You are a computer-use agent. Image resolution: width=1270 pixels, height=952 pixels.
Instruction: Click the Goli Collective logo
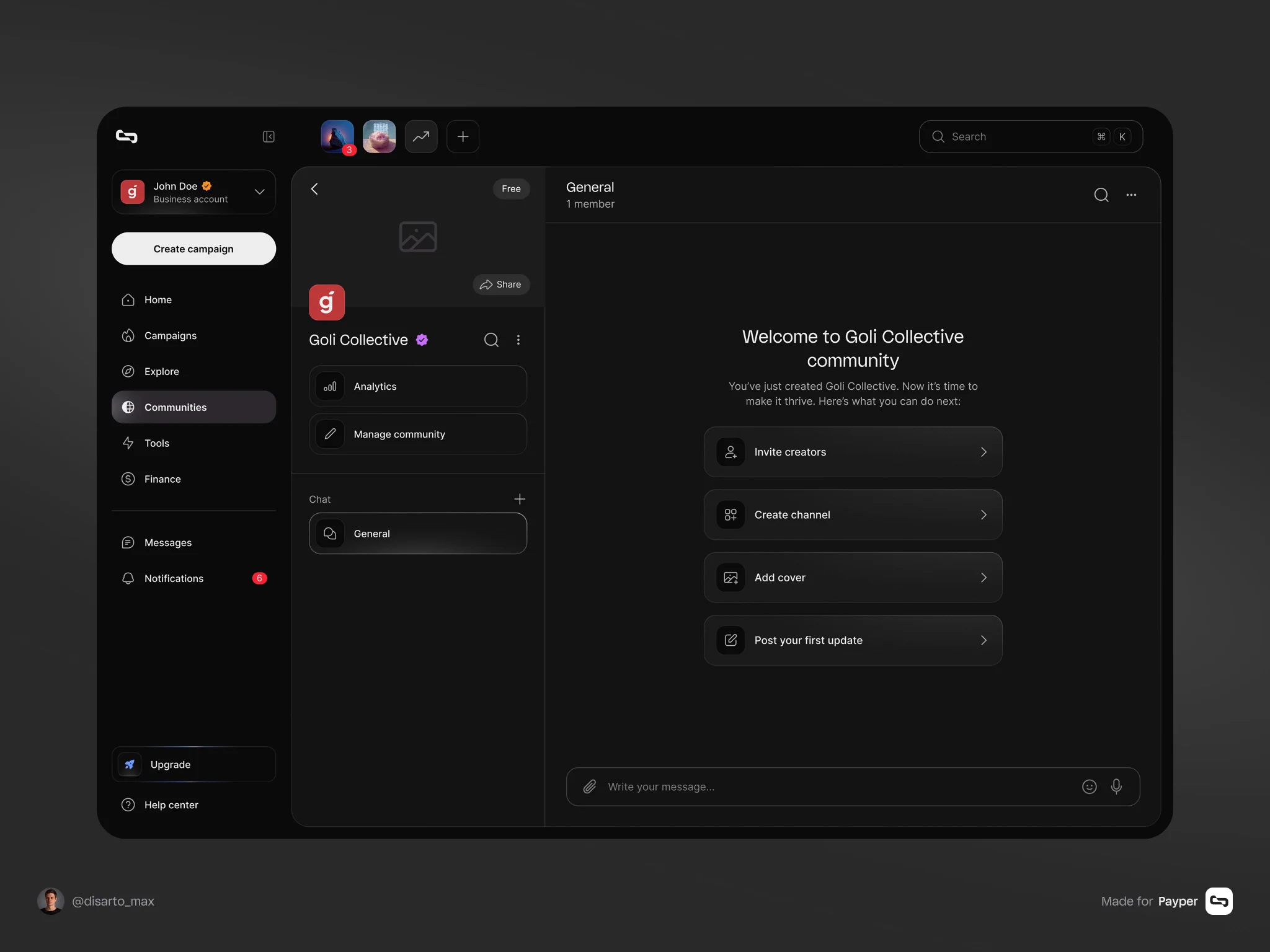(x=327, y=302)
